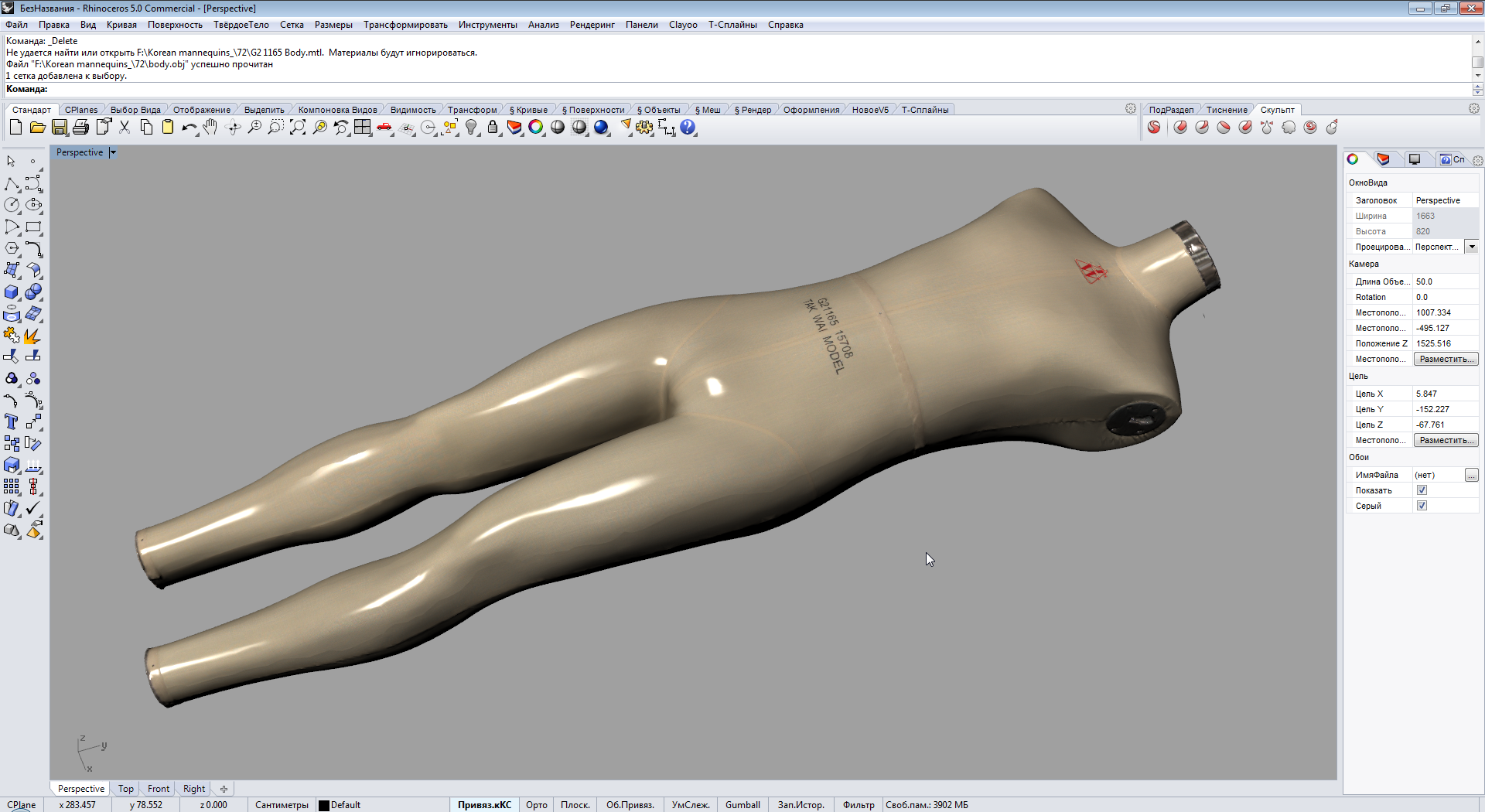Click the Lock padlock icon
This screenshot has width=1485, height=812.
coord(493,128)
